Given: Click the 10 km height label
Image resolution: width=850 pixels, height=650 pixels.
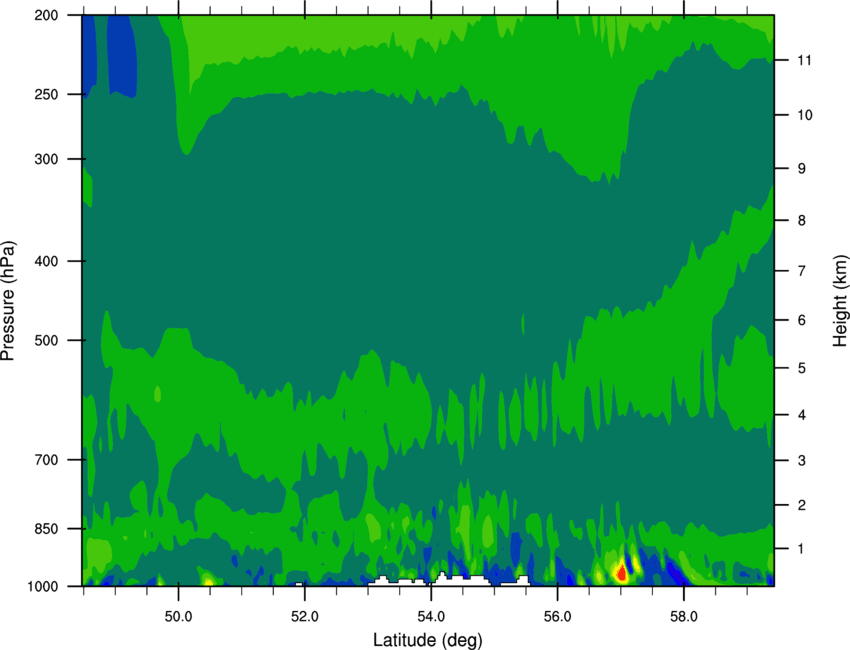Looking at the screenshot, I should tap(804, 115).
